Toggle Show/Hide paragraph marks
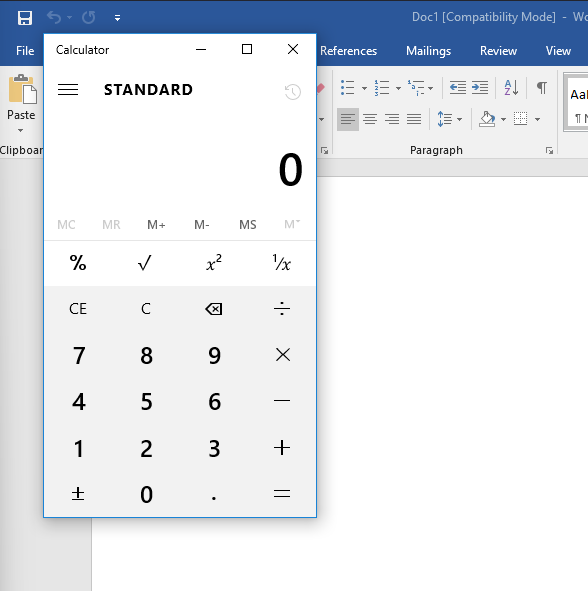588x591 pixels. click(542, 88)
